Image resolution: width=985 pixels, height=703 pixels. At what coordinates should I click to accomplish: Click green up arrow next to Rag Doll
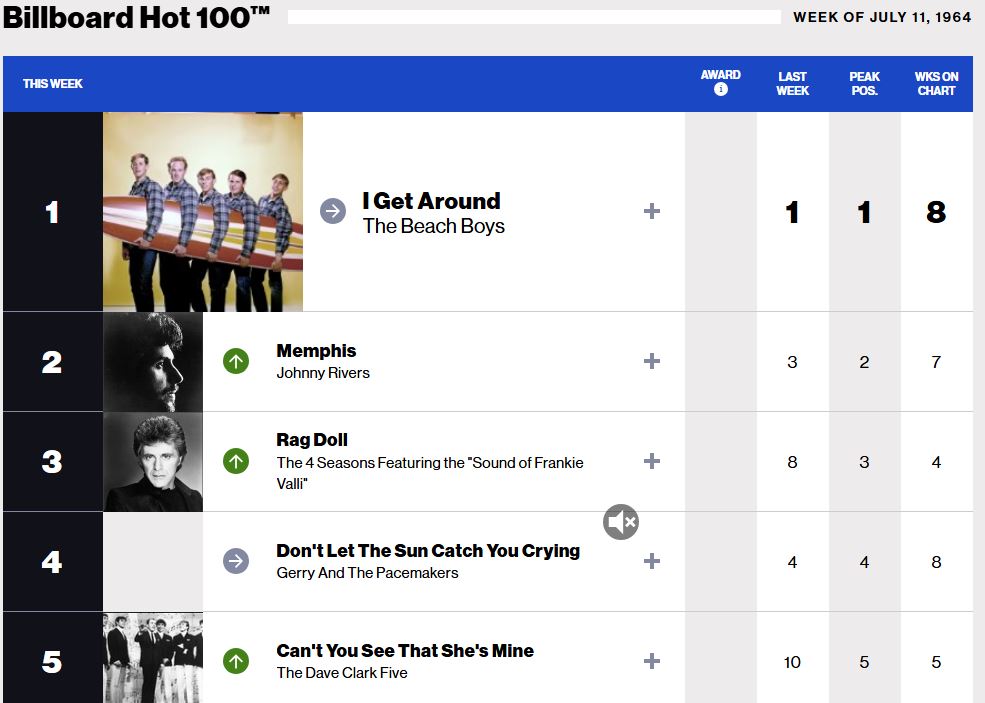click(236, 461)
